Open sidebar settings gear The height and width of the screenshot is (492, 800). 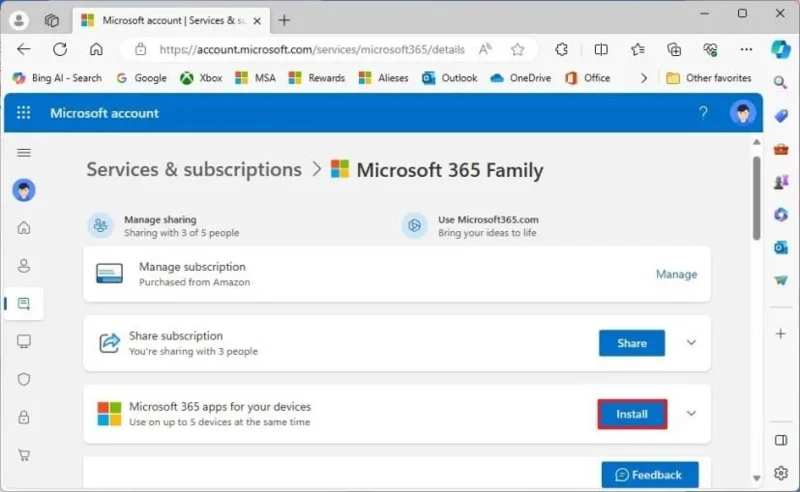click(x=781, y=473)
